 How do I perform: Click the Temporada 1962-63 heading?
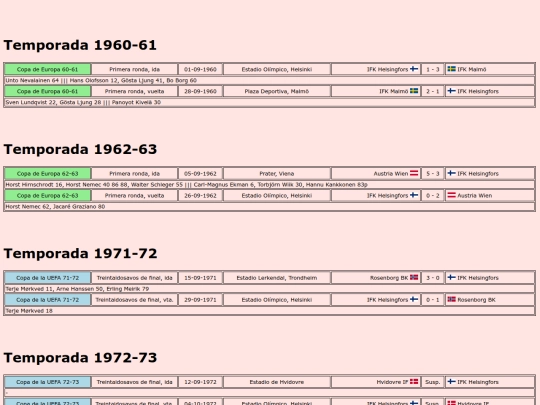click(80, 149)
